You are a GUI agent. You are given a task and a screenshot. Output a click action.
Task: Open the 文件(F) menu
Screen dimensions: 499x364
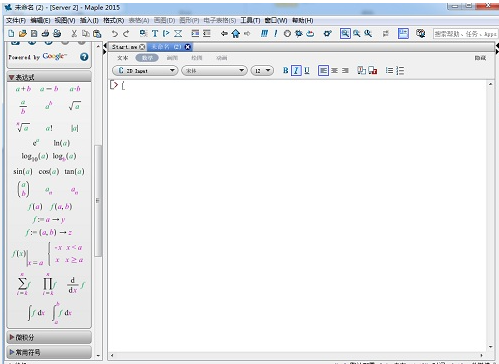[16, 20]
